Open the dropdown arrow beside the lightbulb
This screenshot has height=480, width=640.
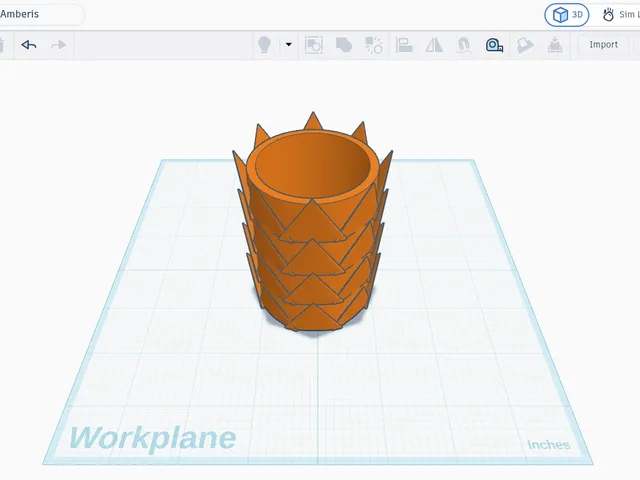(x=289, y=44)
